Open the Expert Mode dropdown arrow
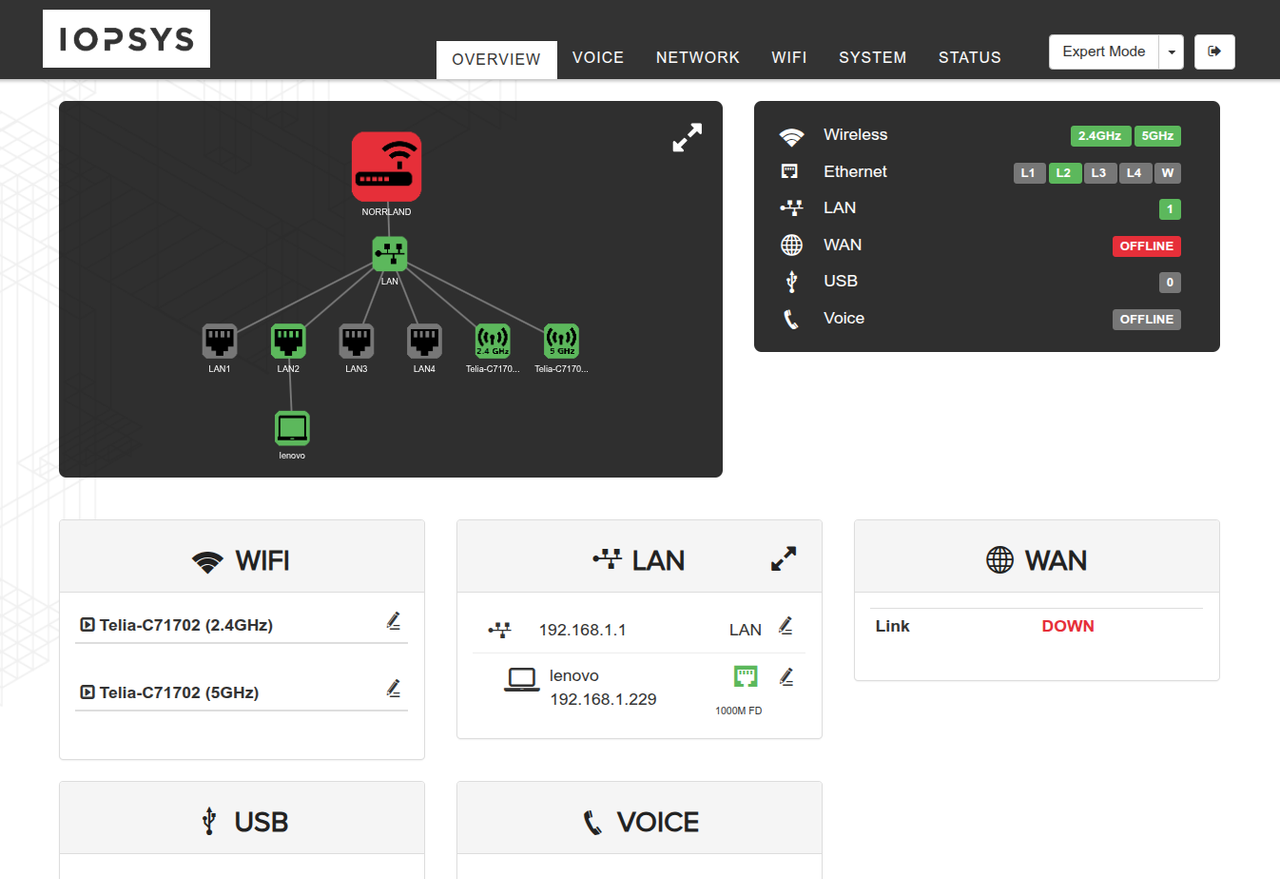The height and width of the screenshot is (879, 1280). [1171, 52]
